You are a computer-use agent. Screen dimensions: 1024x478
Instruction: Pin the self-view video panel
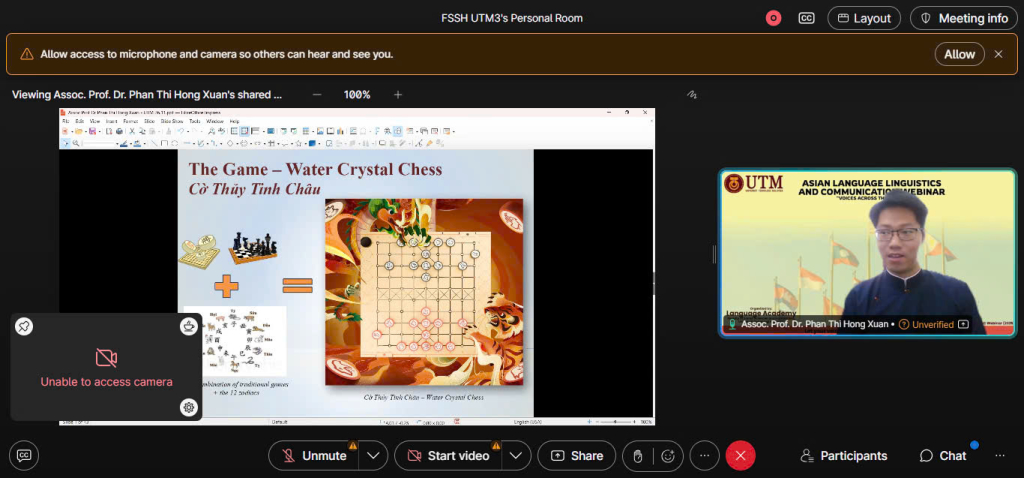point(24,327)
